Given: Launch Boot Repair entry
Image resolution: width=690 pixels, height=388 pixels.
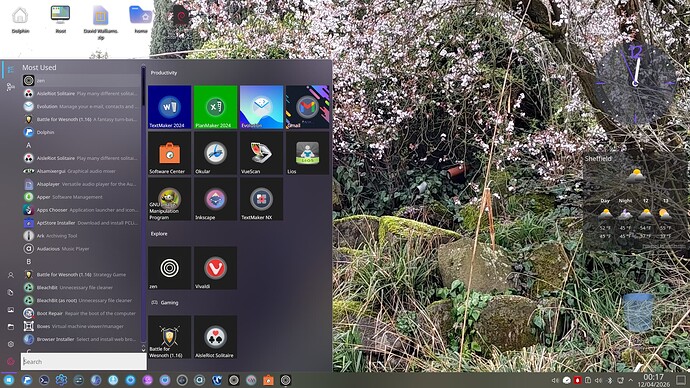Looking at the screenshot, I should point(81,313).
